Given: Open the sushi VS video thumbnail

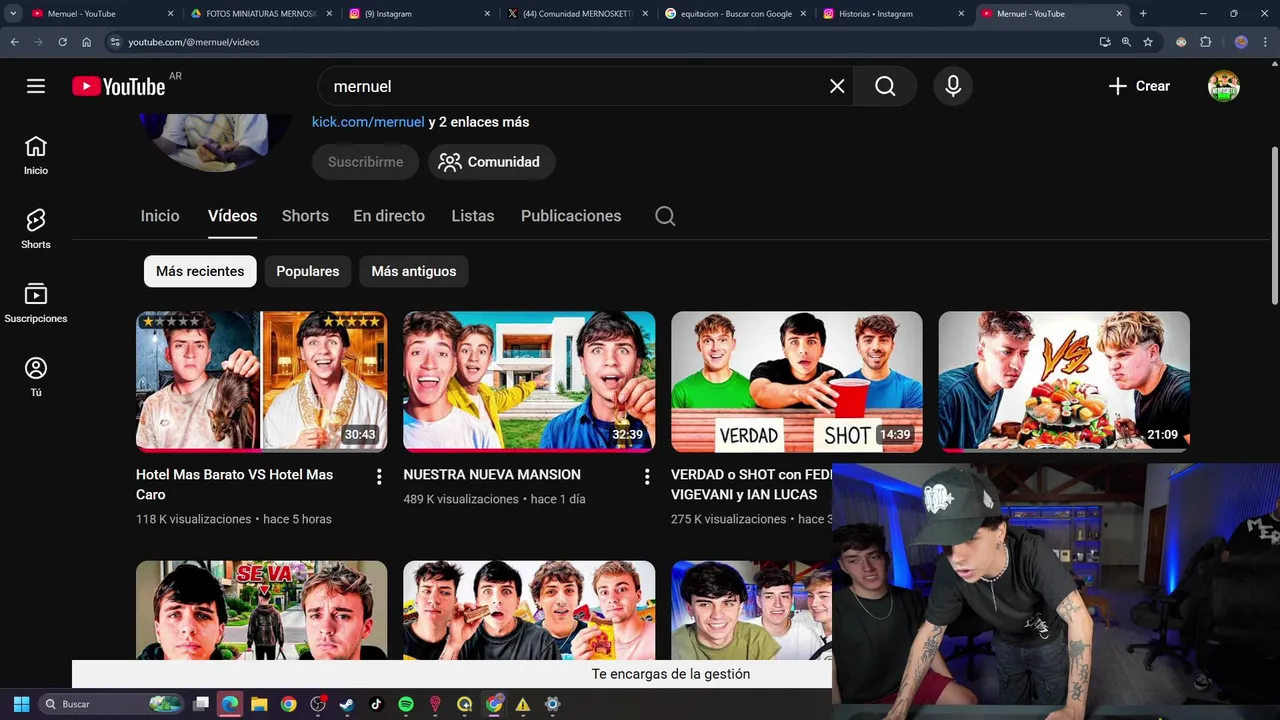Looking at the screenshot, I should click(1064, 382).
